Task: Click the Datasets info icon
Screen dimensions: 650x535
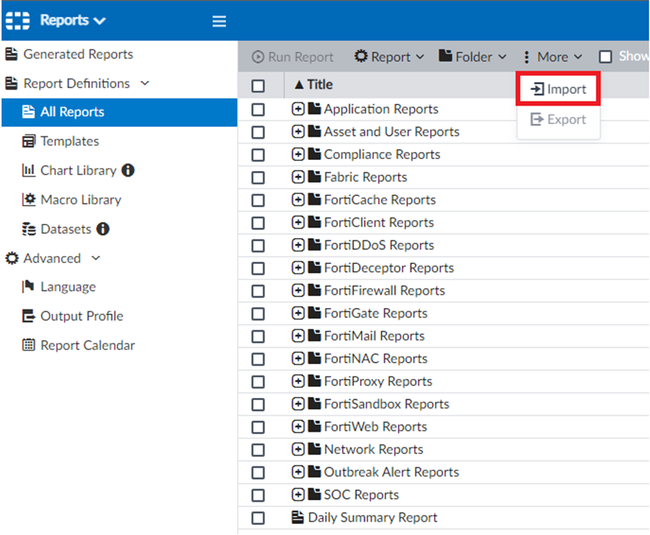Action: point(102,229)
